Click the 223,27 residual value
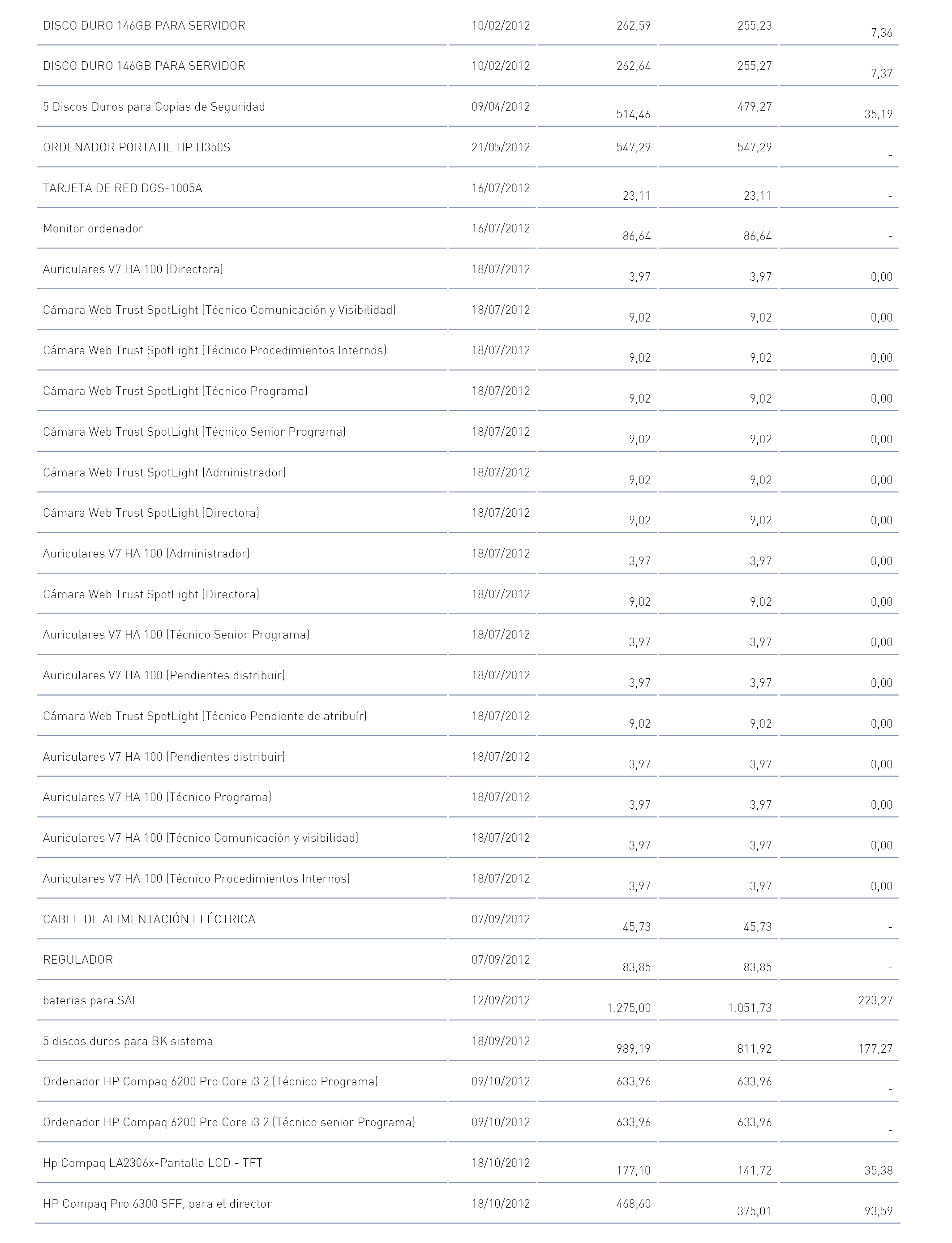 (875, 1000)
